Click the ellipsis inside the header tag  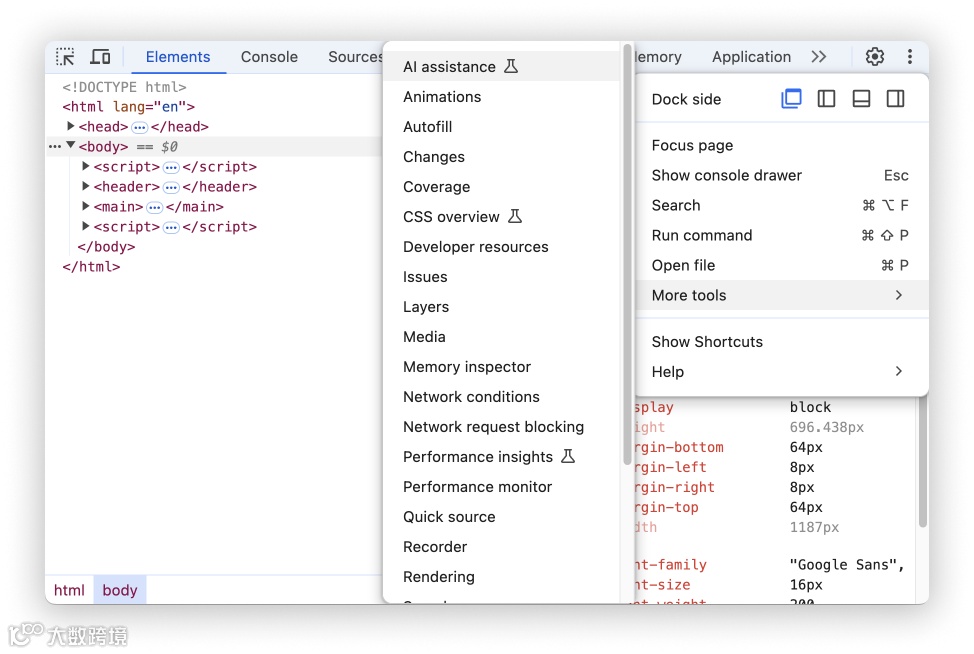(171, 188)
